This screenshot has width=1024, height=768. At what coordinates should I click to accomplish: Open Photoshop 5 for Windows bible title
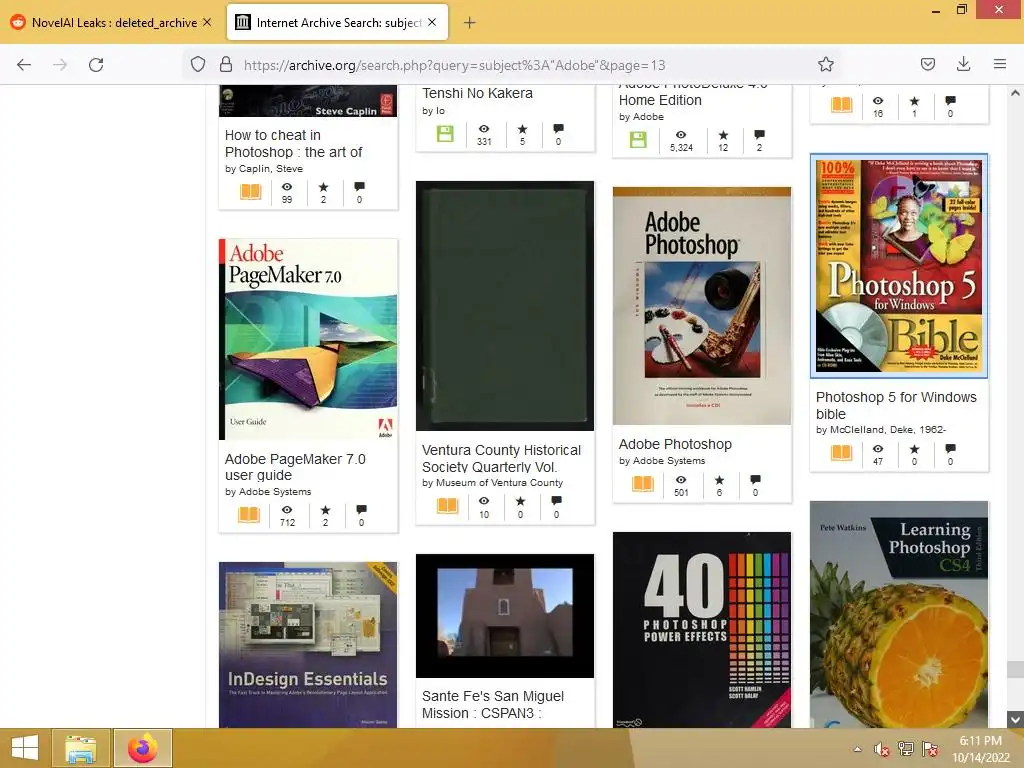[896, 406]
